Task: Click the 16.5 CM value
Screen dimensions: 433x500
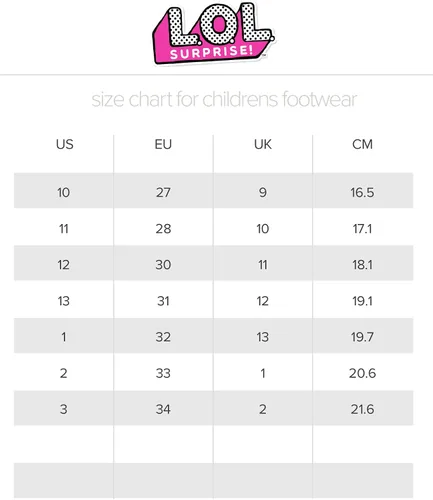Action: [362, 192]
